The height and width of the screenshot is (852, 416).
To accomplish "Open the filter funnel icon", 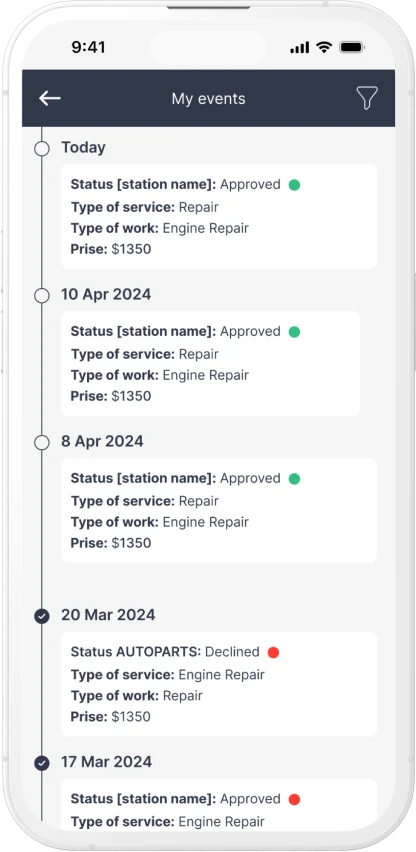I will pyautogui.click(x=367, y=98).
